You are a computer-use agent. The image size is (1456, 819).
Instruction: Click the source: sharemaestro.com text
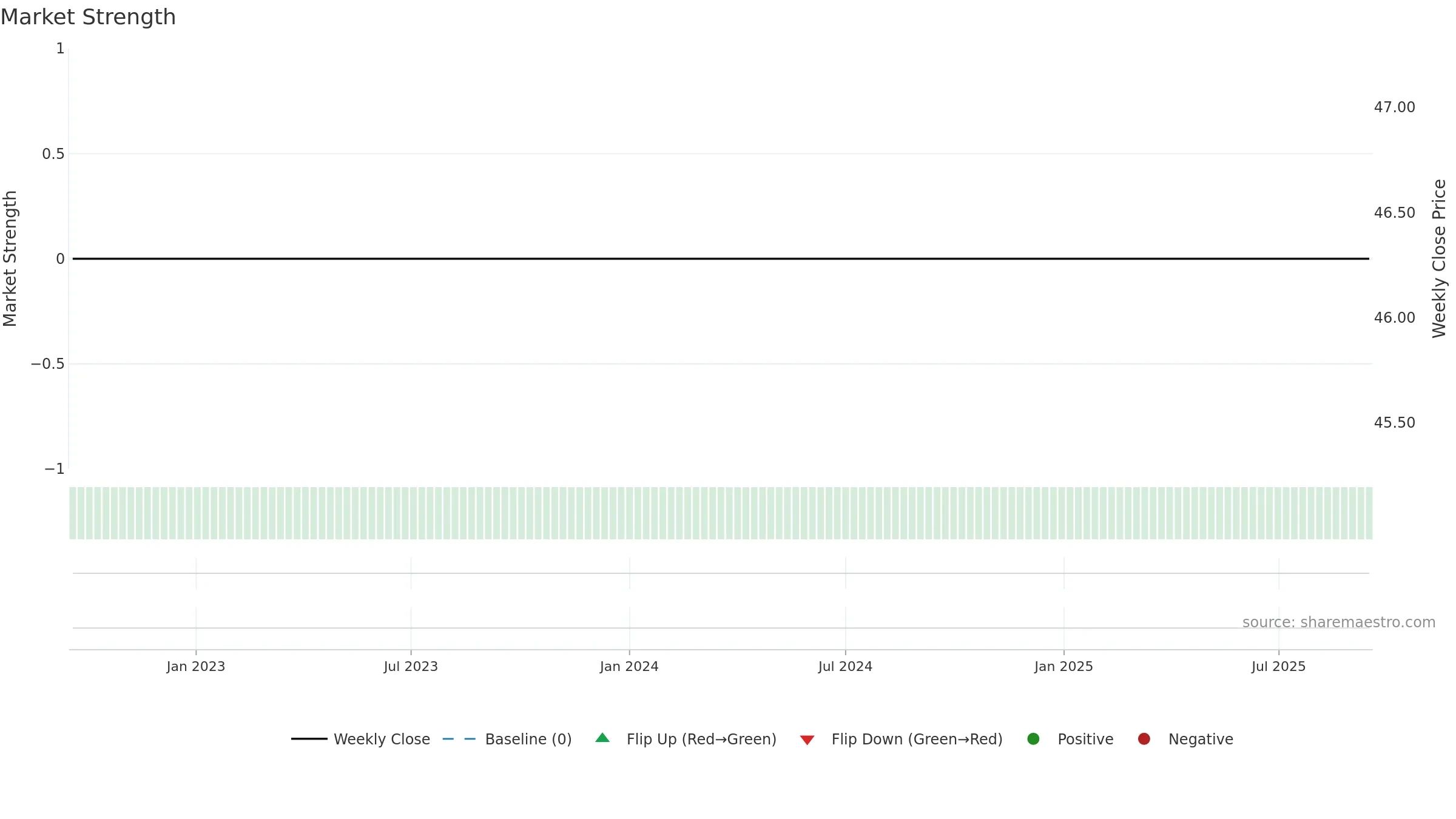pyautogui.click(x=1339, y=622)
